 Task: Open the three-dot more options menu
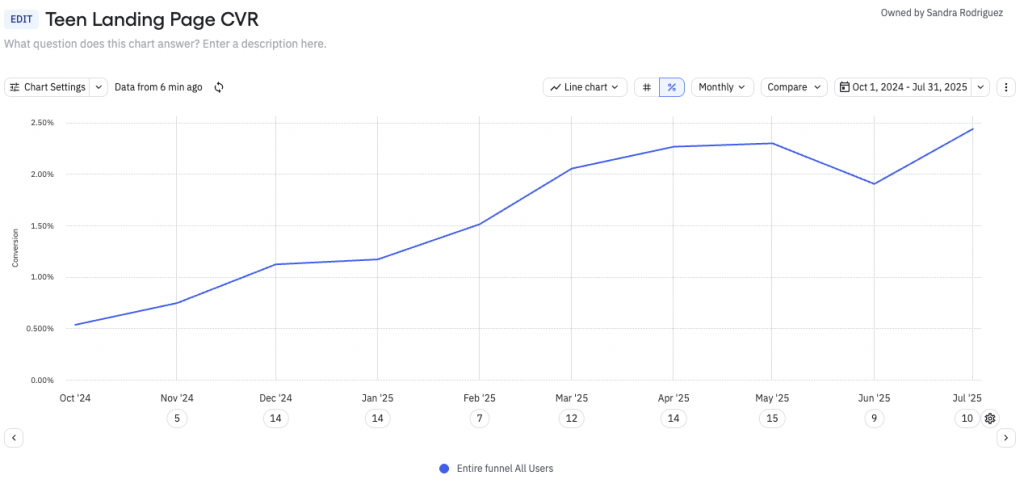coord(1006,87)
